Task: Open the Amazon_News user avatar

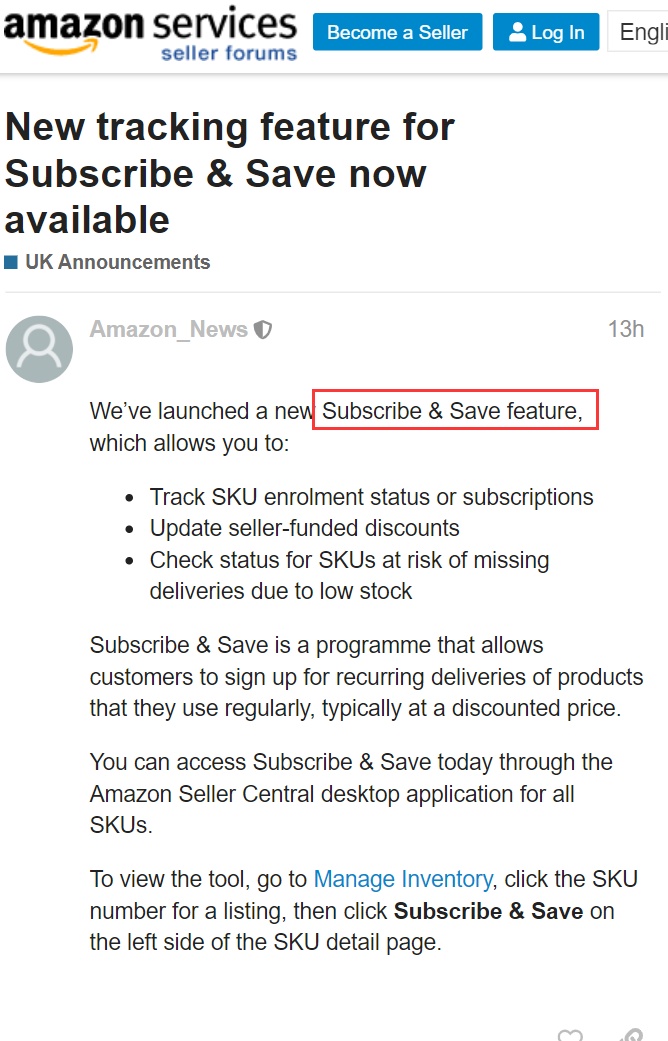Action: point(39,349)
